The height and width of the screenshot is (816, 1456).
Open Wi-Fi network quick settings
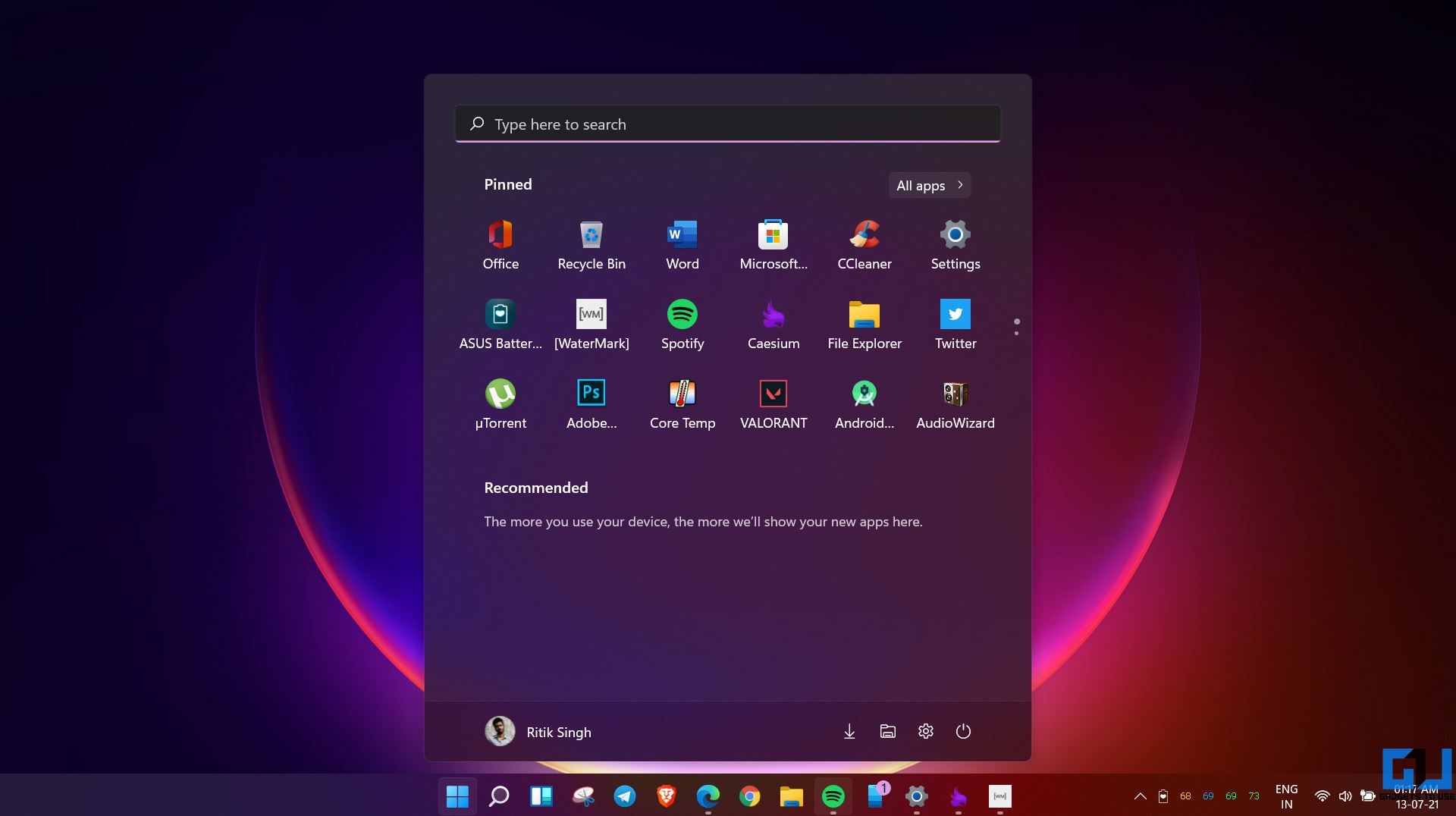pyautogui.click(x=1322, y=796)
